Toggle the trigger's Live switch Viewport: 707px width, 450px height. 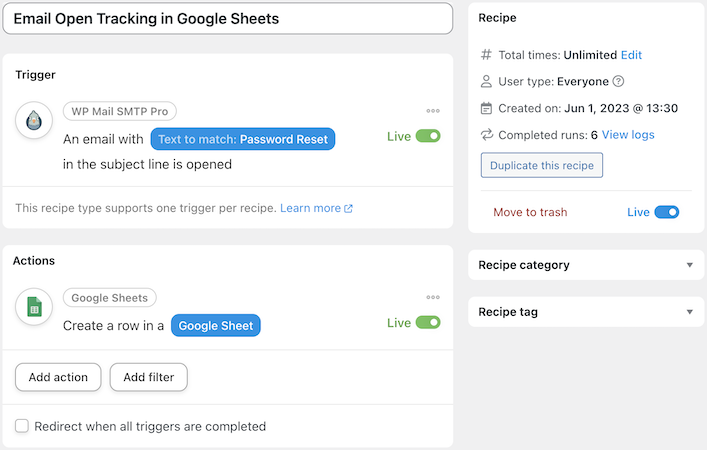pyautogui.click(x=428, y=136)
